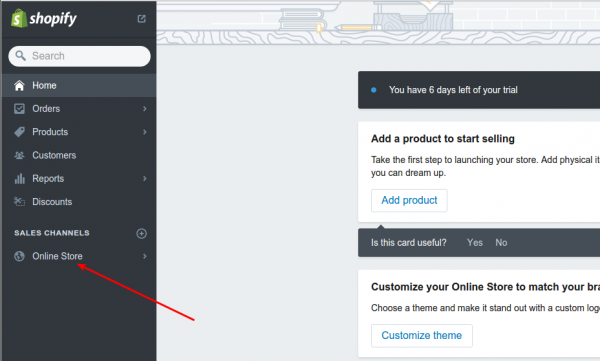
Task: Answer No to card useful question
Action: 501,243
